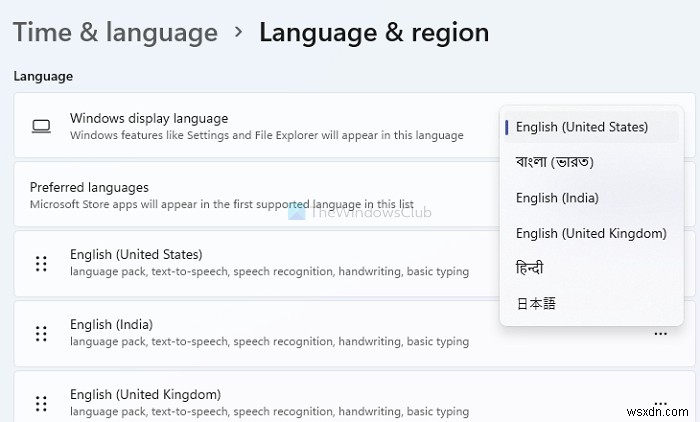The image size is (700, 422).
Task: Click the drag handle for English (India)
Action: [41, 333]
